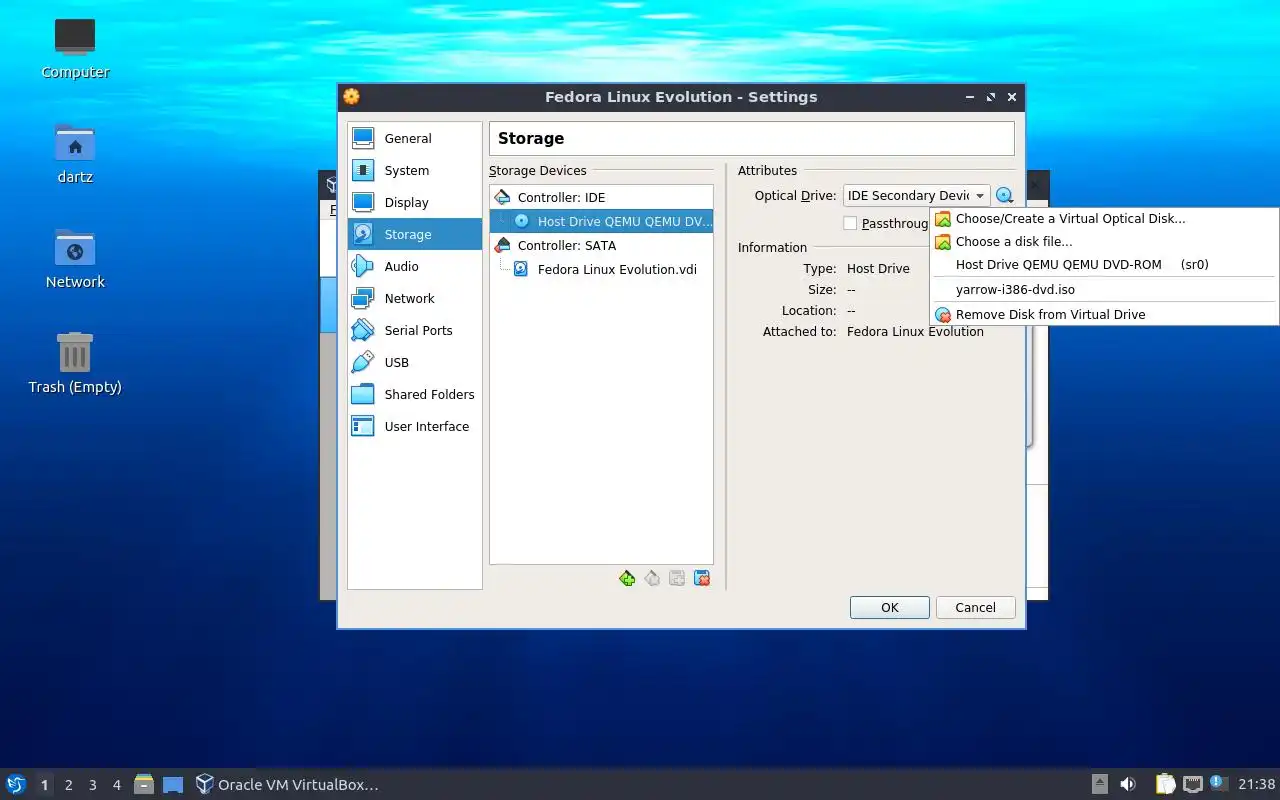Switch to workspace 4

coord(116,785)
